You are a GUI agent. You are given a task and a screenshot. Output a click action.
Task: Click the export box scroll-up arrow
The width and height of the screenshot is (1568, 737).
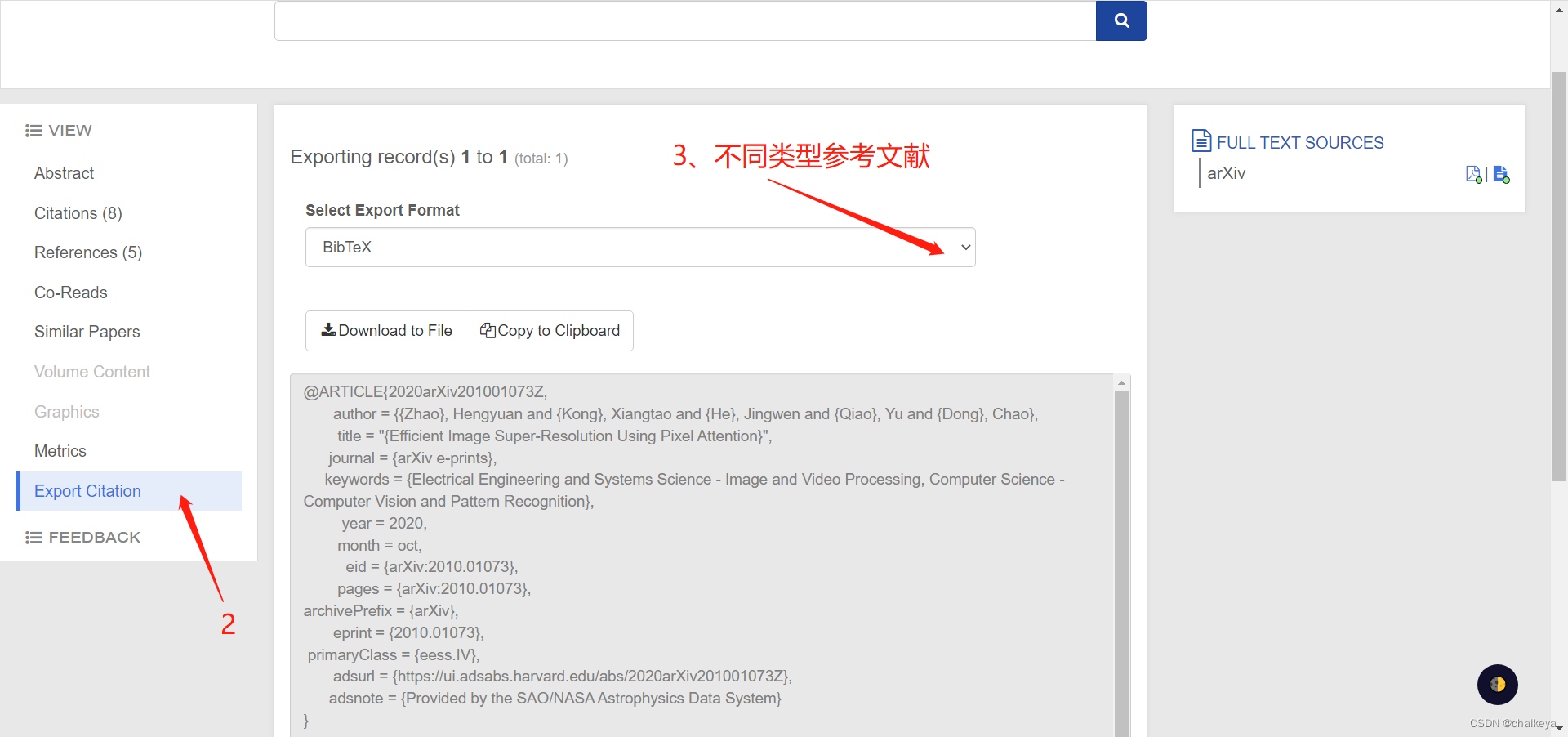1122,382
